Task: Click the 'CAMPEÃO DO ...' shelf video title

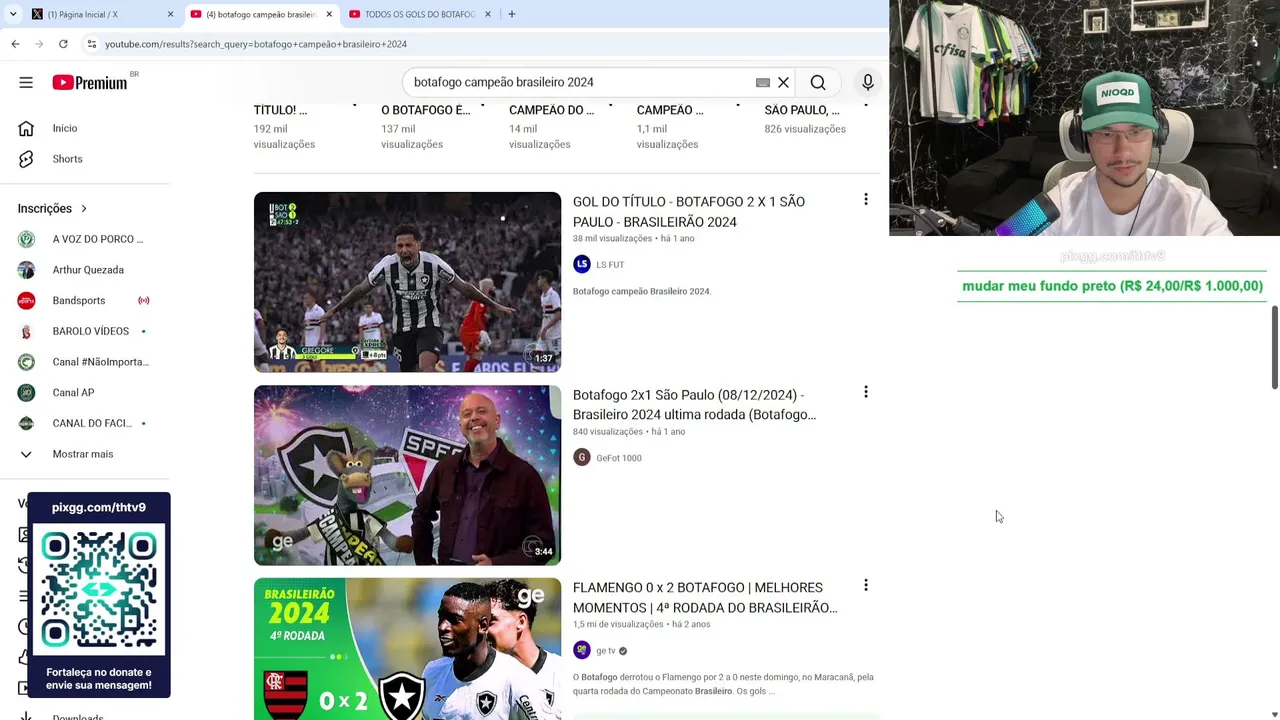Action: click(552, 110)
